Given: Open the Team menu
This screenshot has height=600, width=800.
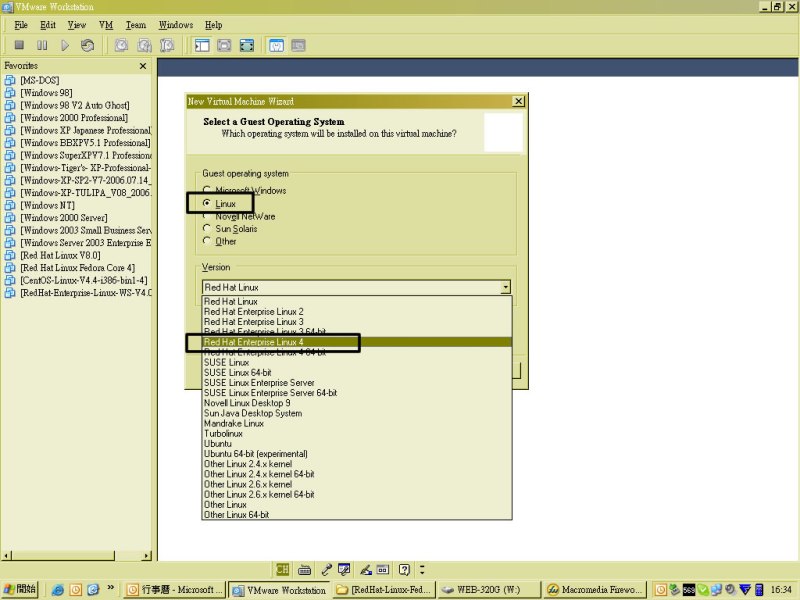Looking at the screenshot, I should [x=136, y=25].
